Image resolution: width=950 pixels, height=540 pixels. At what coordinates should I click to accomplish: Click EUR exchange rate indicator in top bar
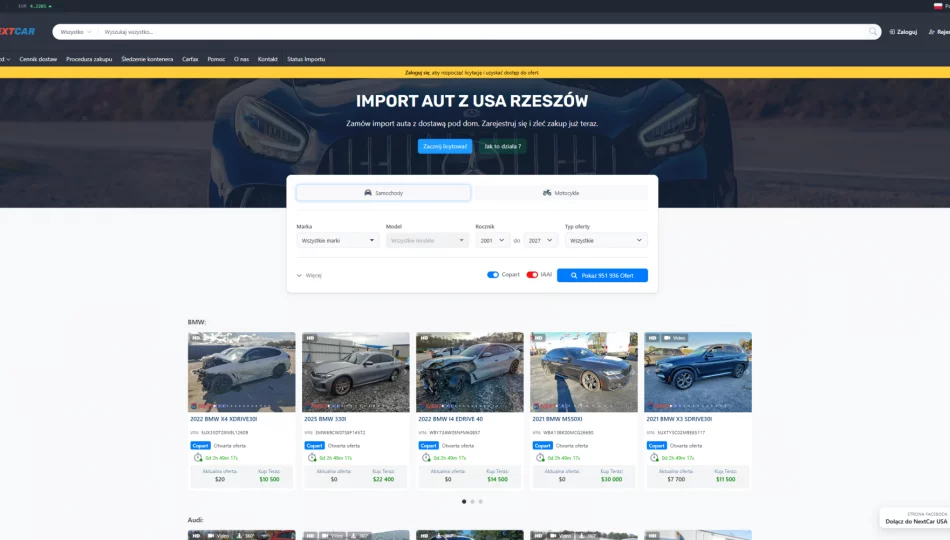(x=35, y=6)
